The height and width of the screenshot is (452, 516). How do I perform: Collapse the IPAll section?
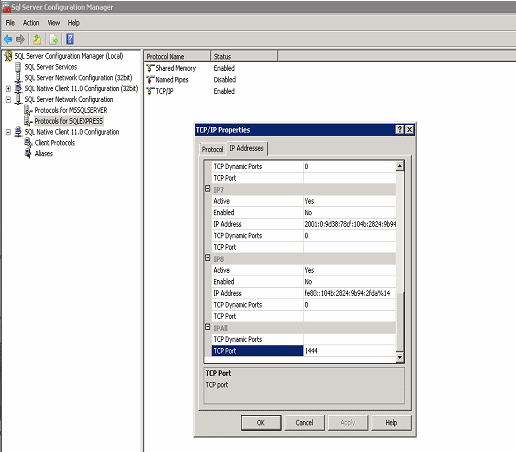point(208,327)
